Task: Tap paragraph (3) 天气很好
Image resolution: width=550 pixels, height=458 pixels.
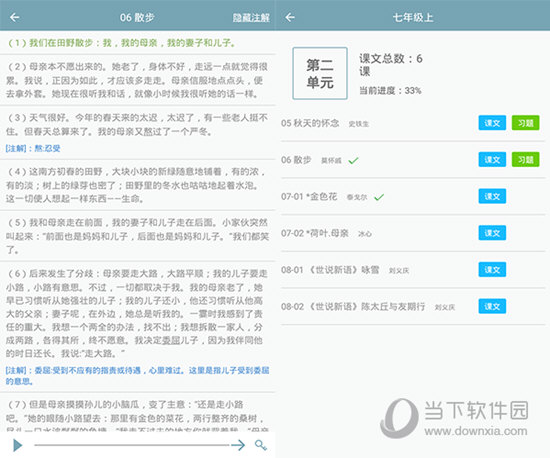Action: click(137, 124)
